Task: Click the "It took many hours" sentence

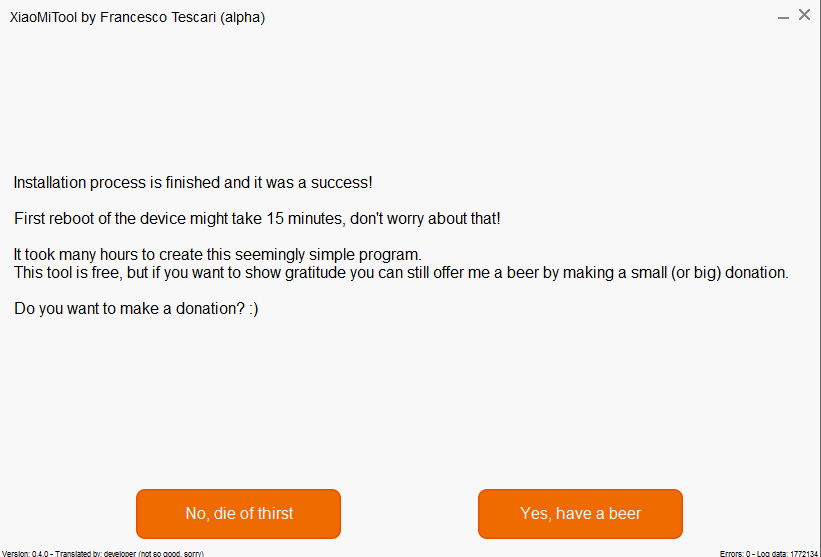Action: point(217,254)
